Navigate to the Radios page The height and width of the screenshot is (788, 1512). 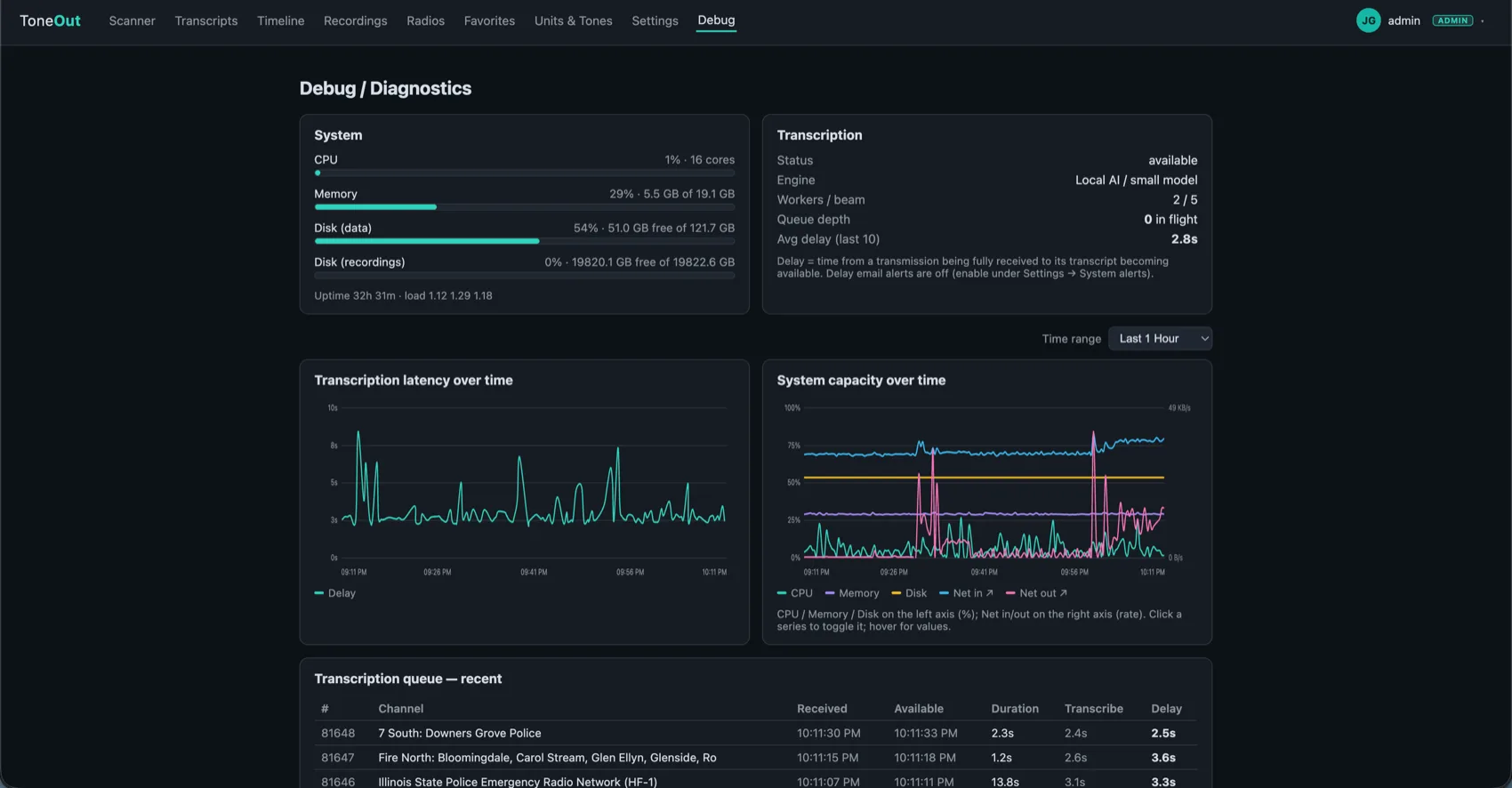[425, 20]
